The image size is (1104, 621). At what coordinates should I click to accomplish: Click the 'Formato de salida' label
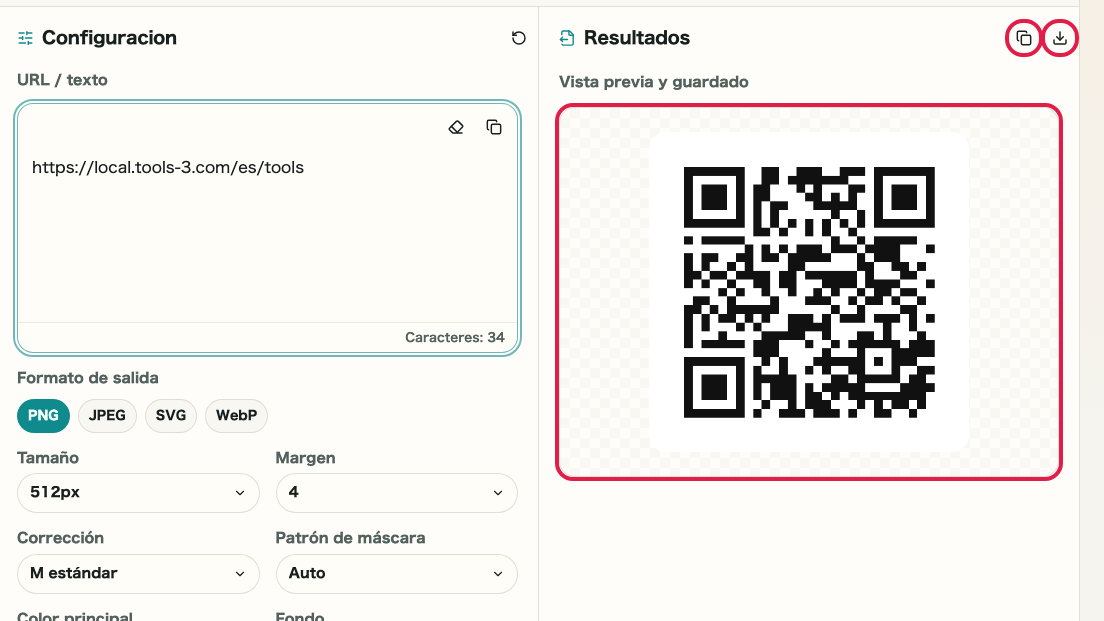click(87, 378)
